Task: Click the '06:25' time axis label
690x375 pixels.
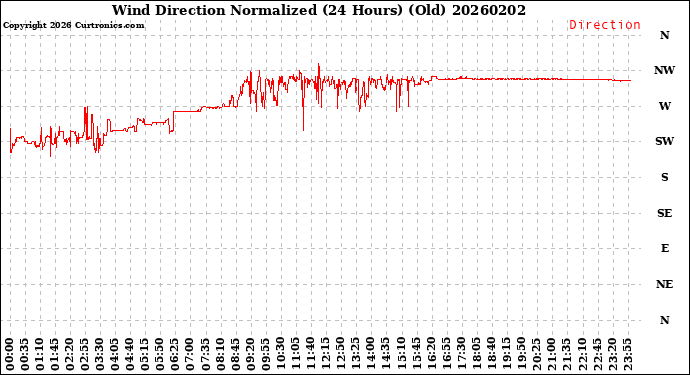Action: (x=175, y=355)
